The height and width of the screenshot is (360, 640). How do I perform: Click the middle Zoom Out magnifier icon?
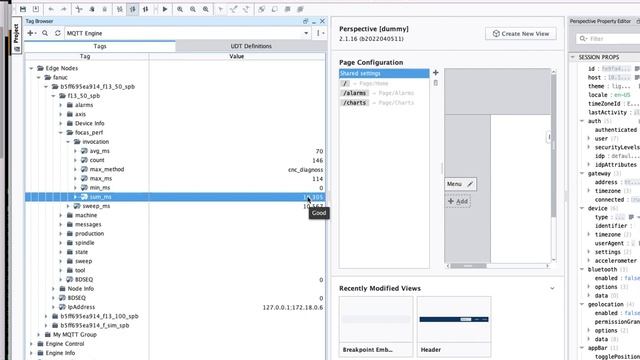(193, 9)
